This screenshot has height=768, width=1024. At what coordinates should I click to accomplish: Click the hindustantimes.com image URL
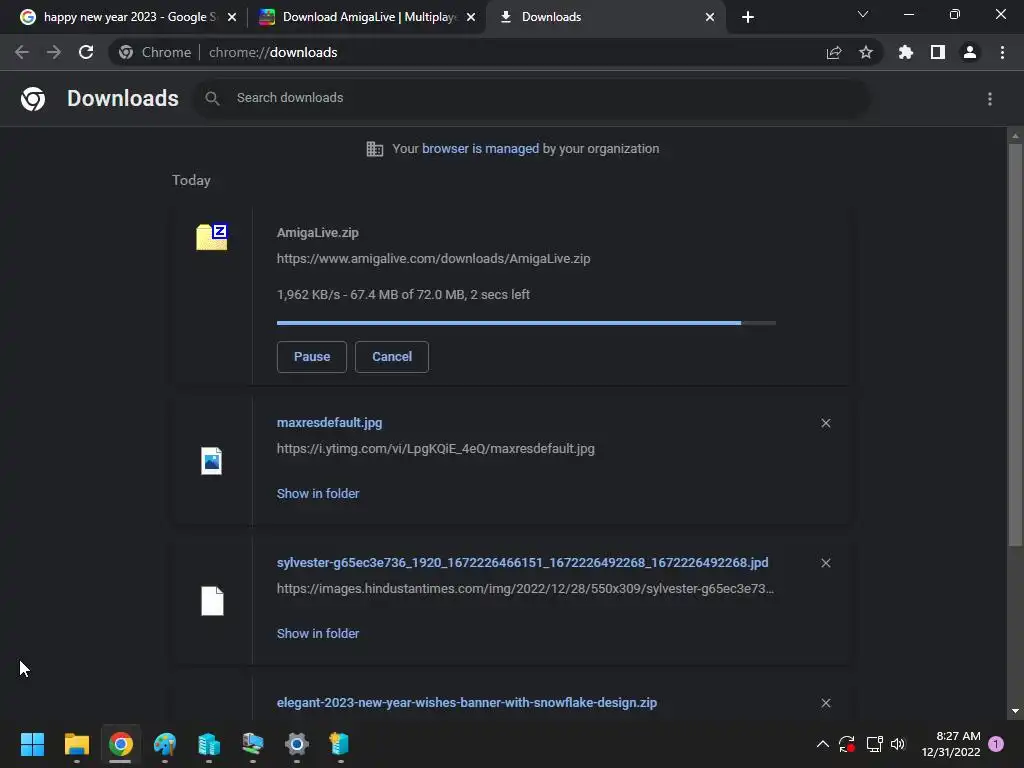(525, 588)
